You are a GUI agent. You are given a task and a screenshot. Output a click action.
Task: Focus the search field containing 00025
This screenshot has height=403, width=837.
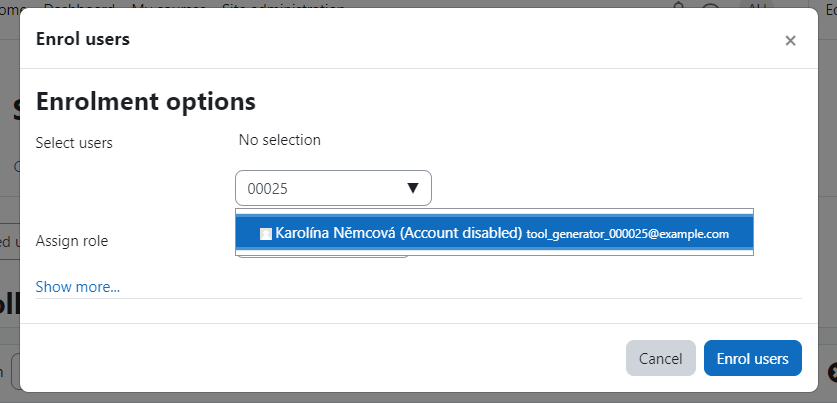[333, 188]
